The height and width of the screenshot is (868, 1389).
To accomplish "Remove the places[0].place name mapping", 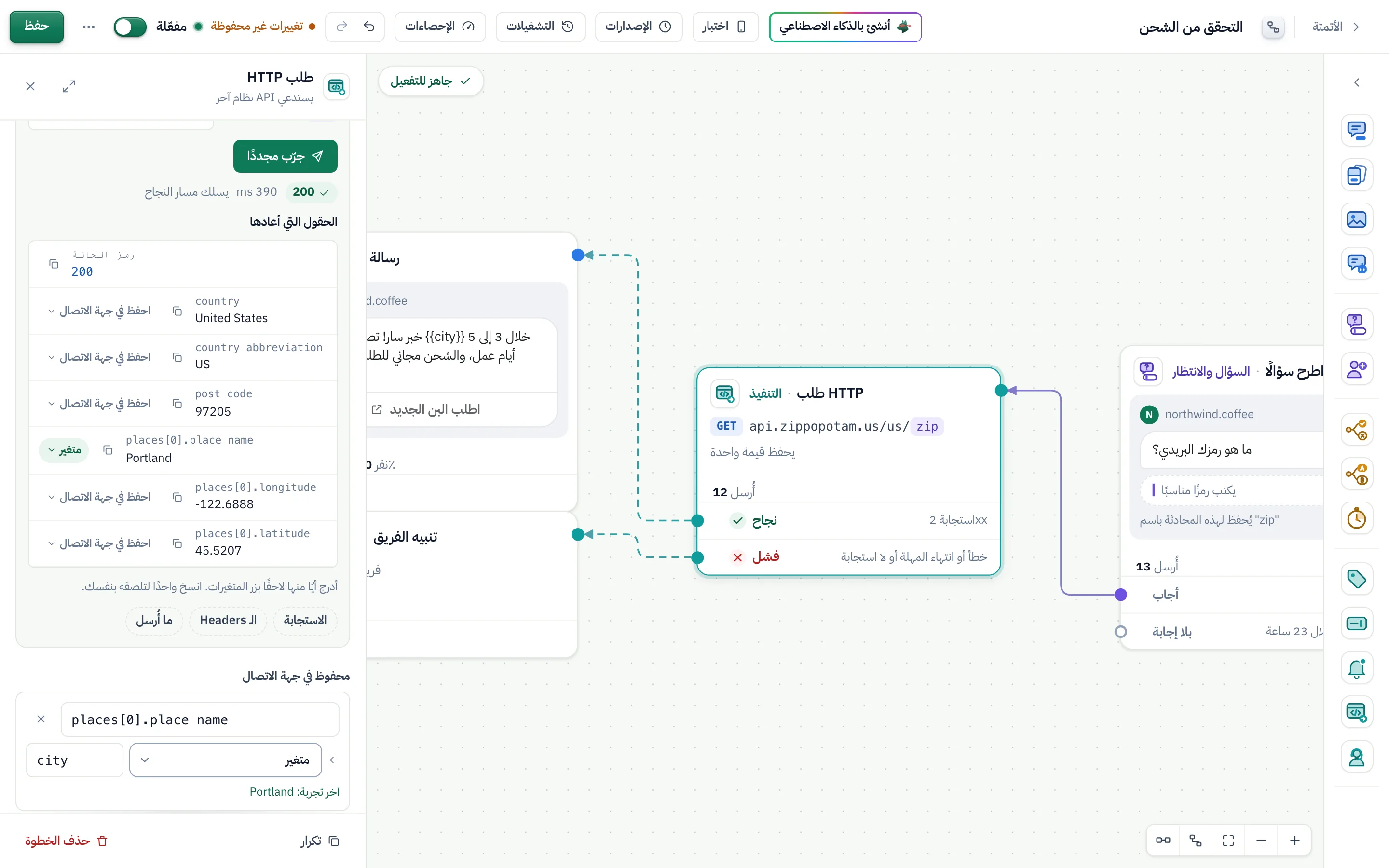I will 41,719.
